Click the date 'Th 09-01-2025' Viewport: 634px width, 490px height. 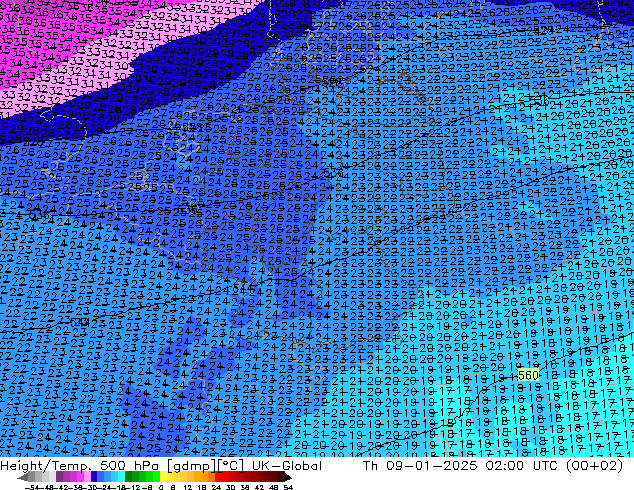(x=420, y=466)
